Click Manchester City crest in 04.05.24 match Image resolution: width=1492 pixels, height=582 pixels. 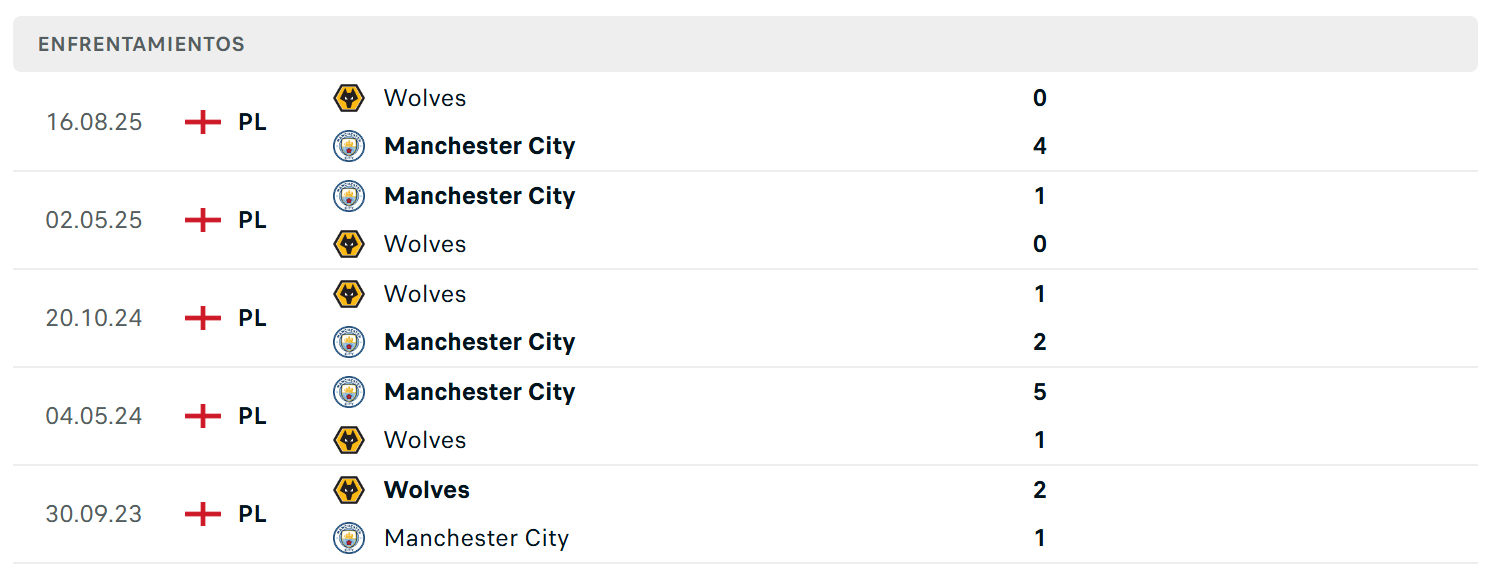[x=348, y=392]
